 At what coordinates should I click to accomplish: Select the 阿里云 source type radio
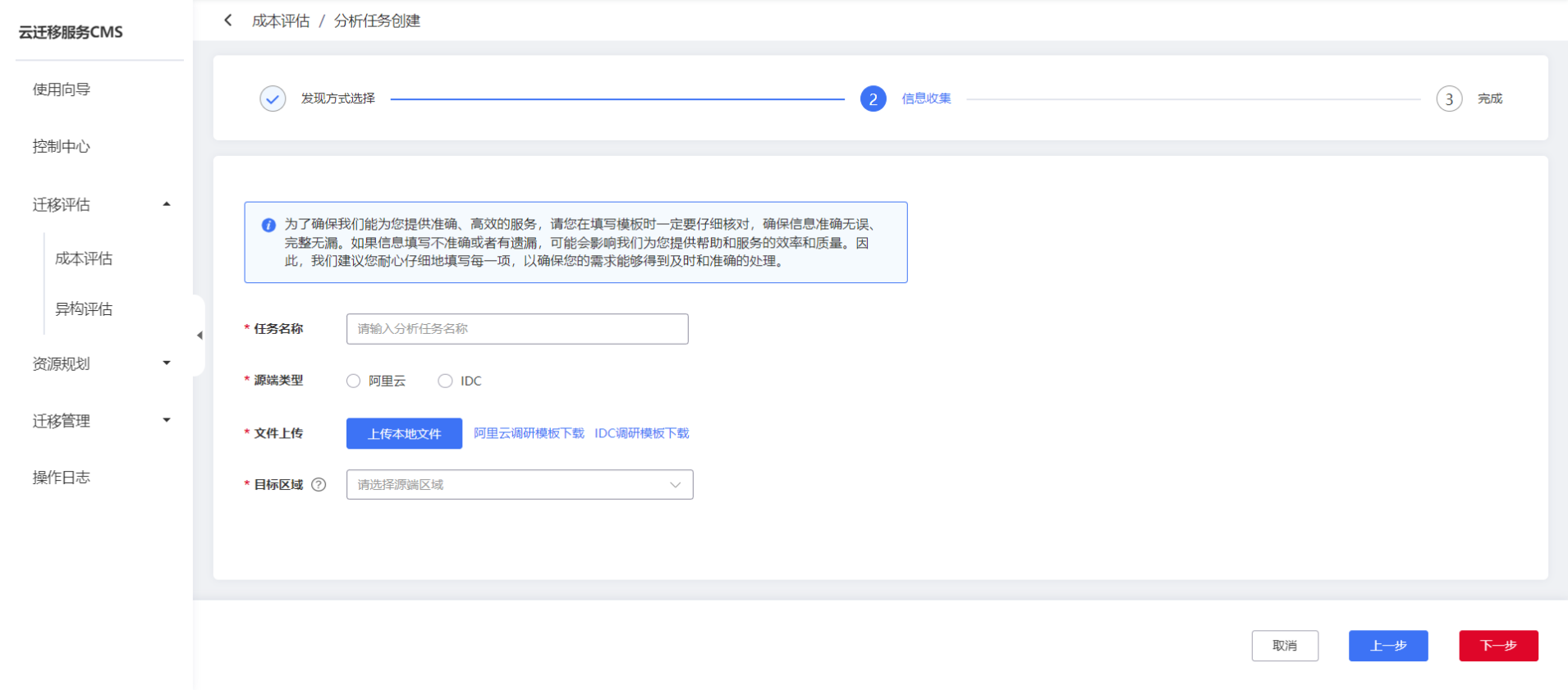point(354,381)
